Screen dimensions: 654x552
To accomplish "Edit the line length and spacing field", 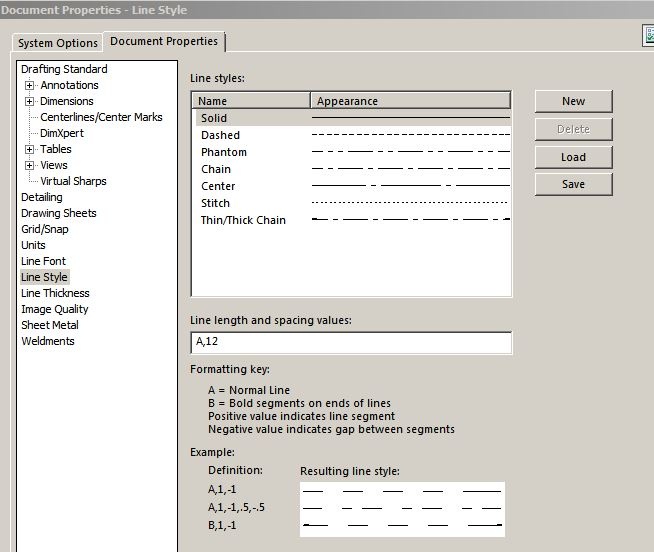I will 351,342.
